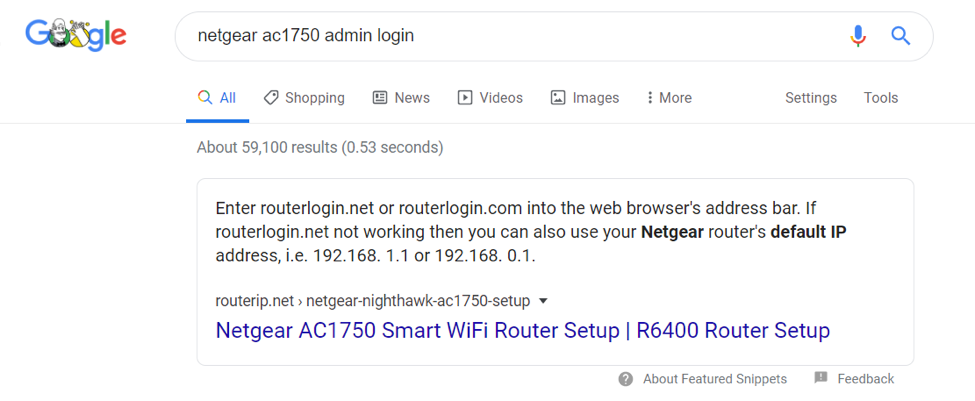The image size is (975, 401).
Task: Click the News newspaper icon
Action: point(380,98)
